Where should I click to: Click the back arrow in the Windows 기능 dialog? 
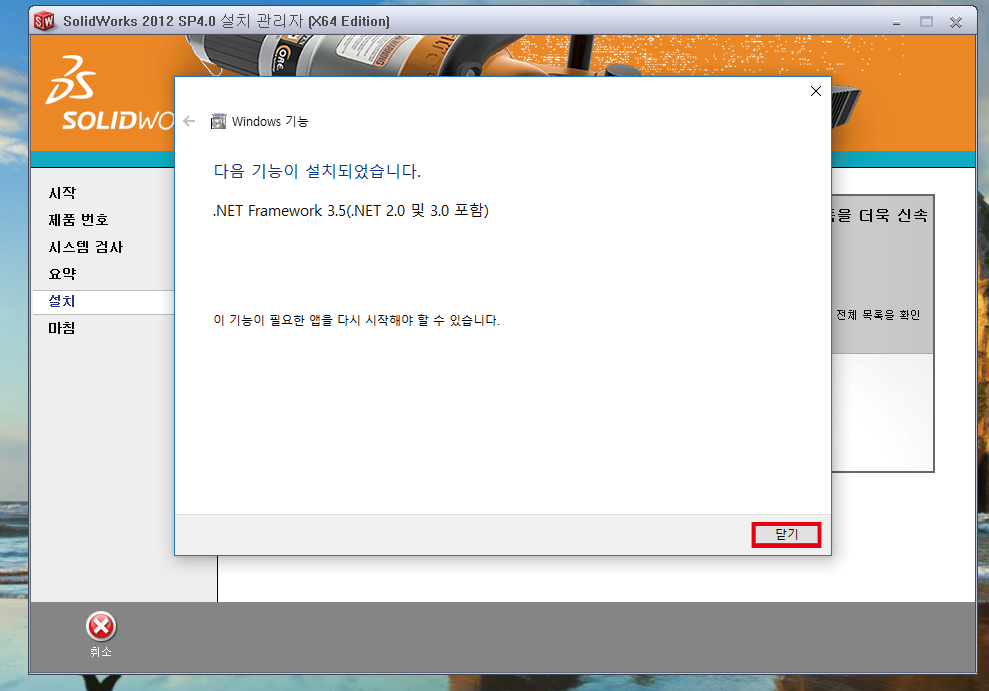pyautogui.click(x=189, y=121)
